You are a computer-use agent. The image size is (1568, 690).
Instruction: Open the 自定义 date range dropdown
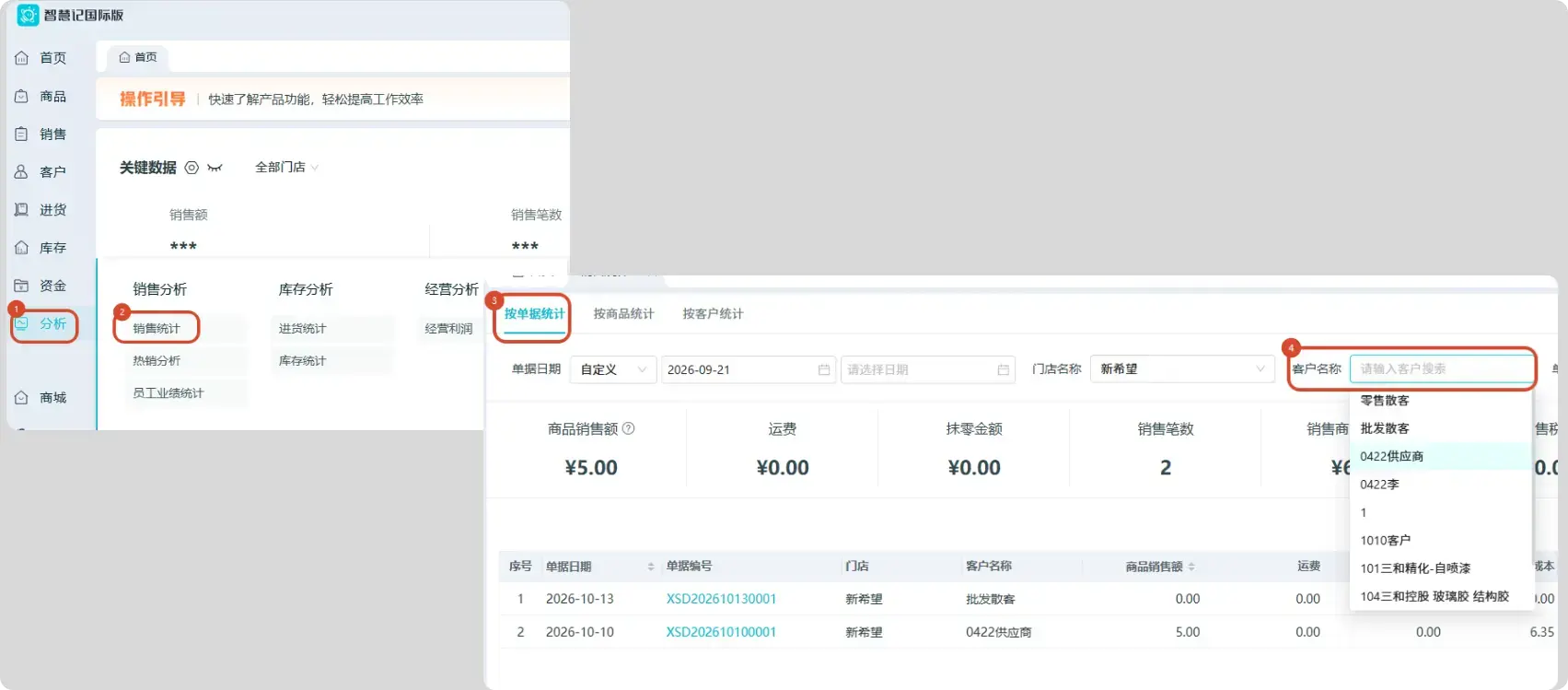pos(613,369)
